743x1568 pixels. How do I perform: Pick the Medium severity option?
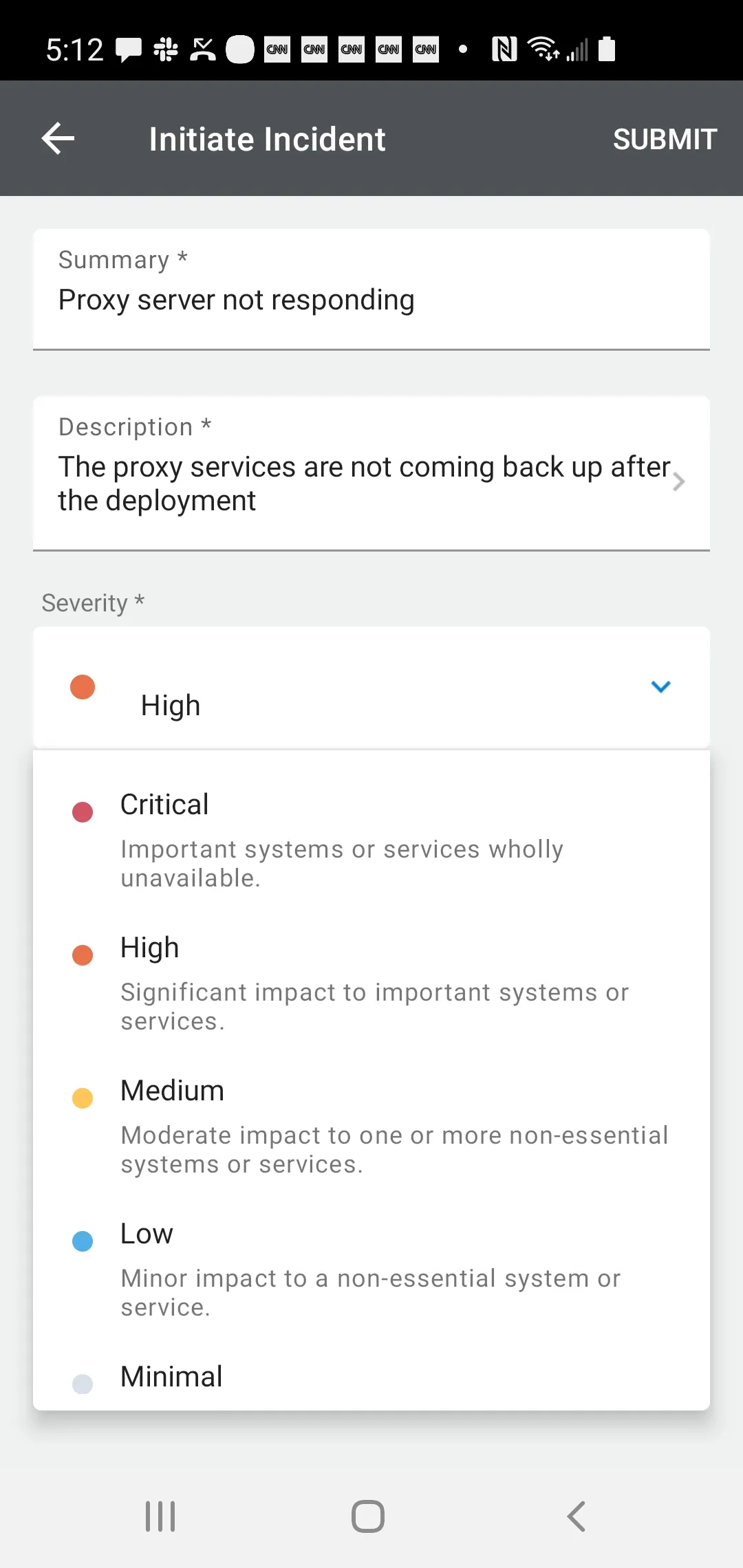371,1125
